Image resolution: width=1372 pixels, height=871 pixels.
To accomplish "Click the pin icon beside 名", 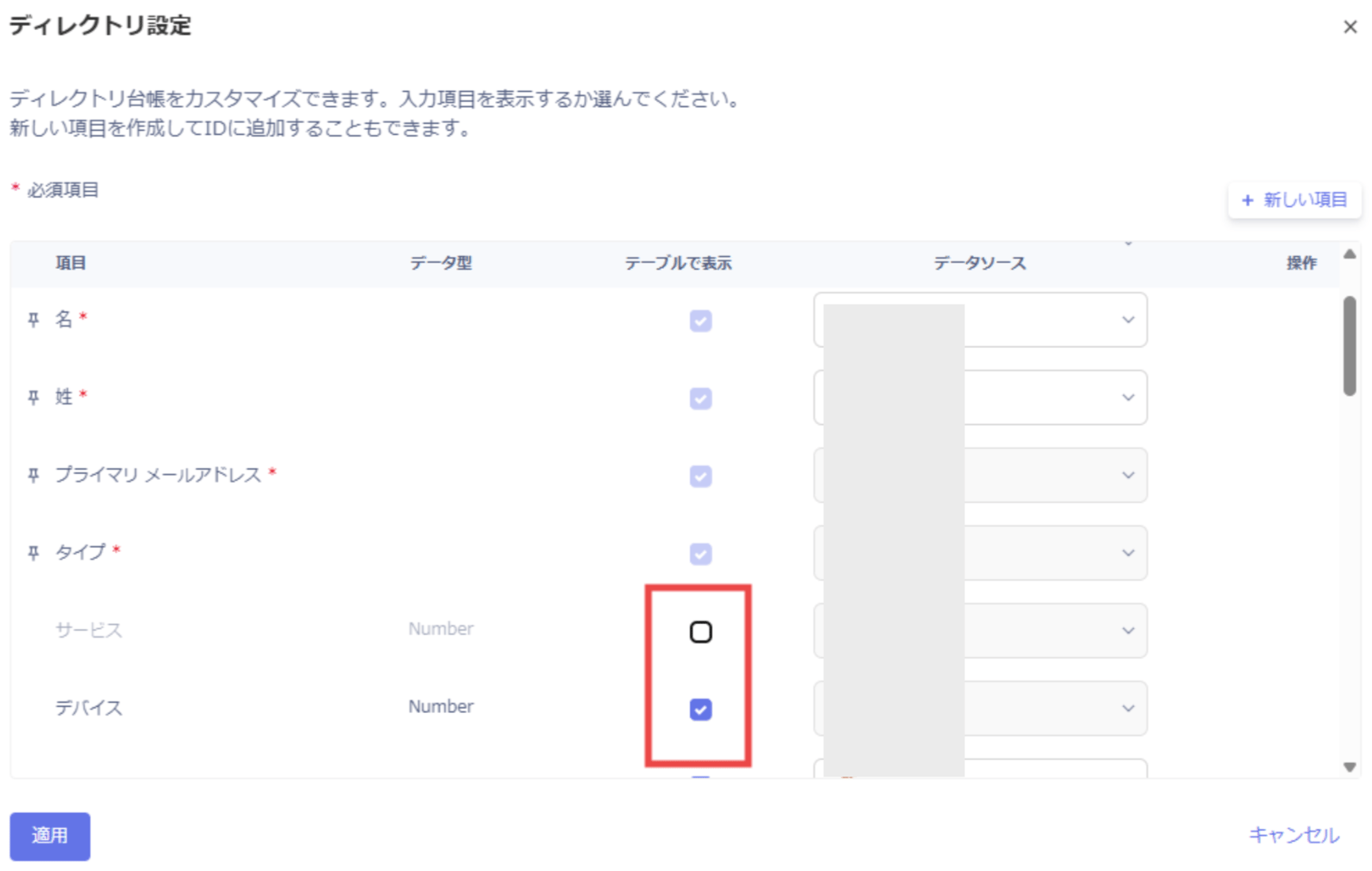I will point(33,320).
